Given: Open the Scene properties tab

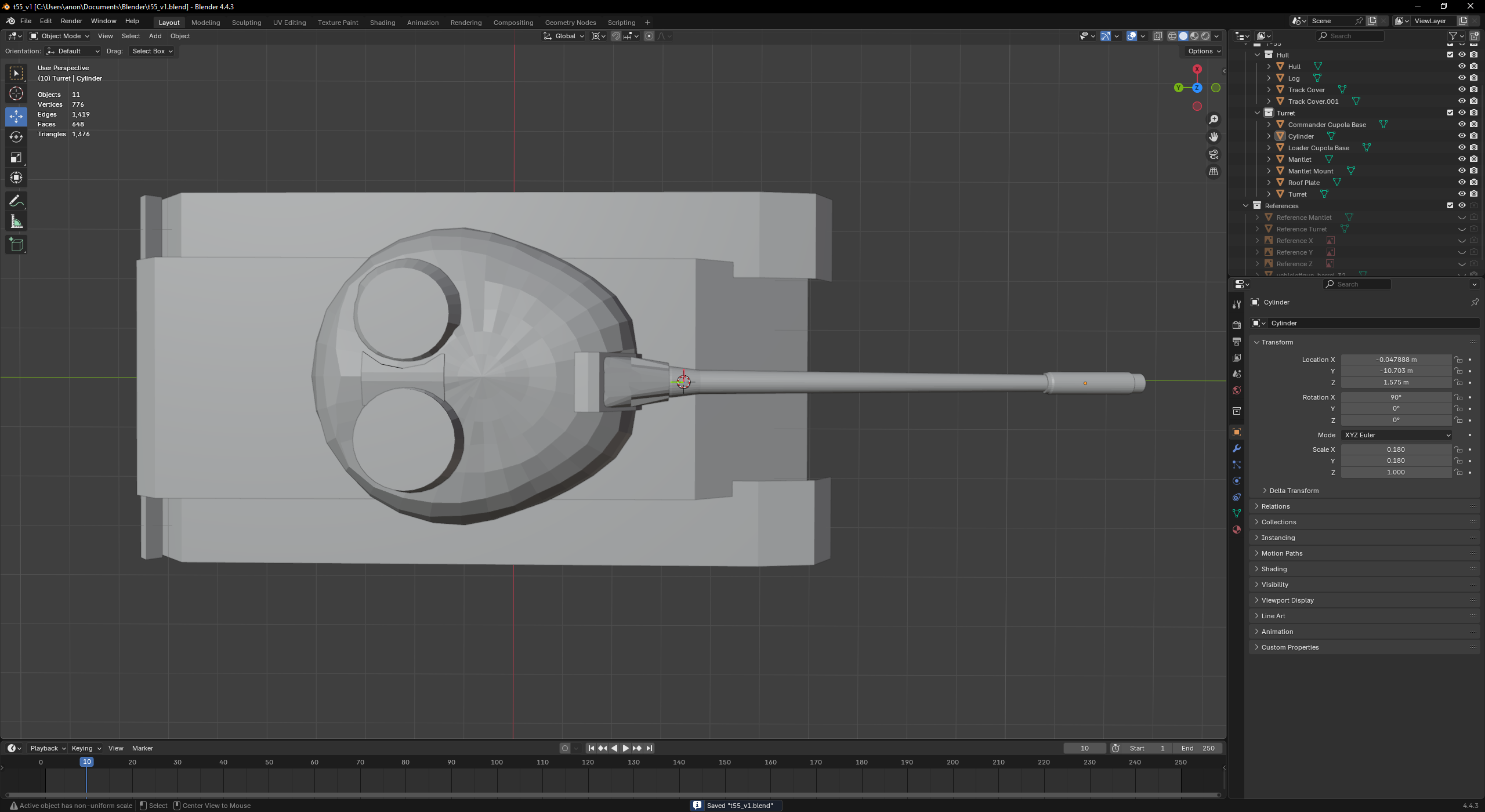Looking at the screenshot, I should coord(1237,374).
